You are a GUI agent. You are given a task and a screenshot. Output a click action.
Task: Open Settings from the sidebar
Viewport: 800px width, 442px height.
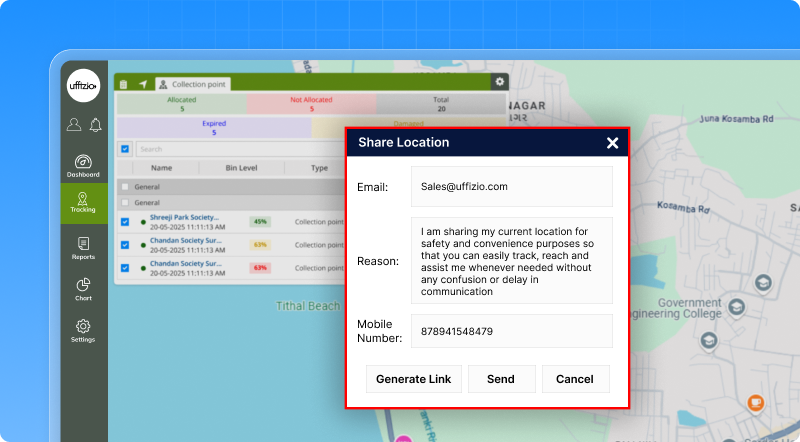[83, 331]
